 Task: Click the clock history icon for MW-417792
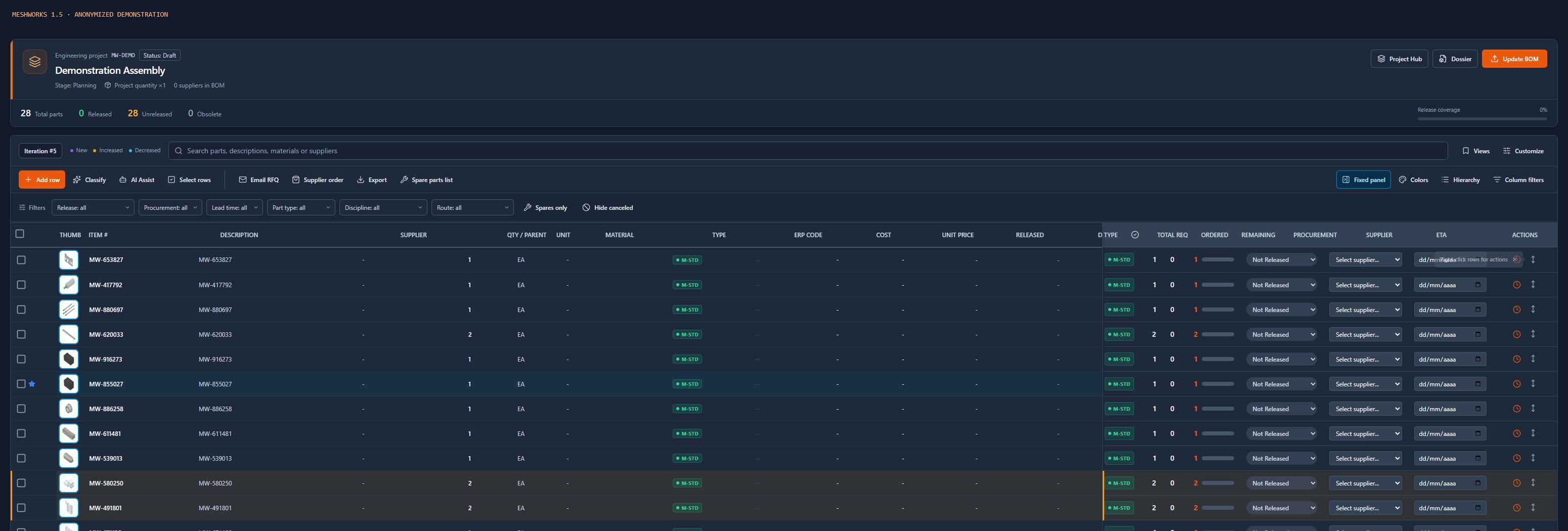pyautogui.click(x=1516, y=285)
